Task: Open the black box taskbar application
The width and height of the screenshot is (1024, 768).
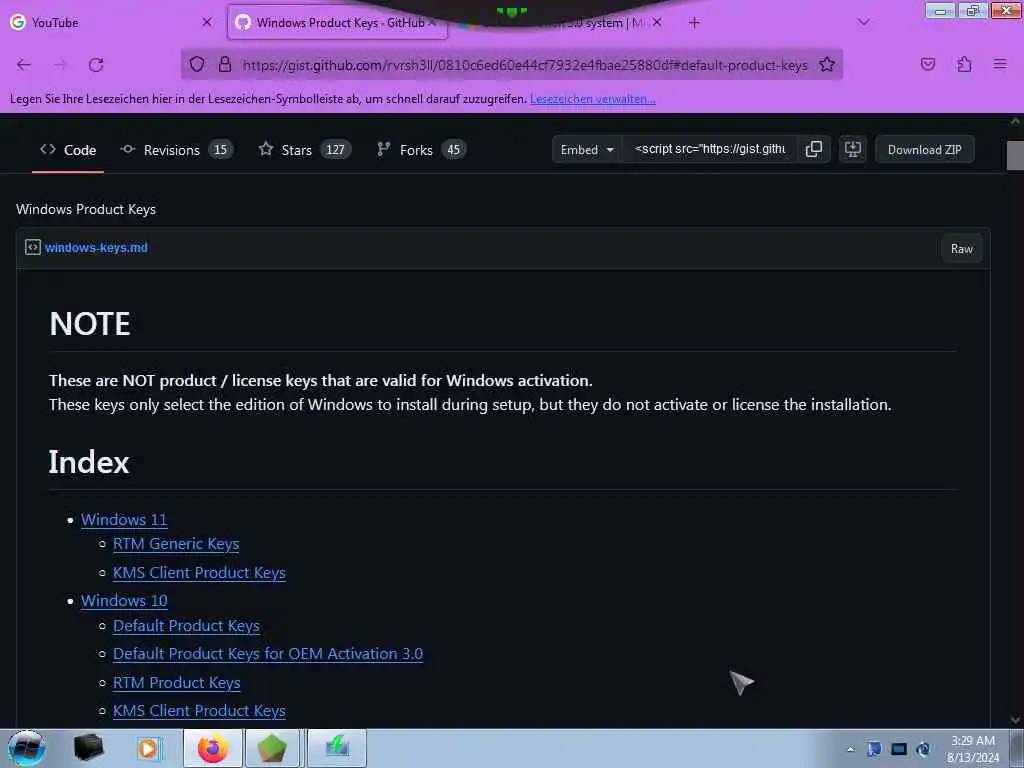Action: (88, 748)
